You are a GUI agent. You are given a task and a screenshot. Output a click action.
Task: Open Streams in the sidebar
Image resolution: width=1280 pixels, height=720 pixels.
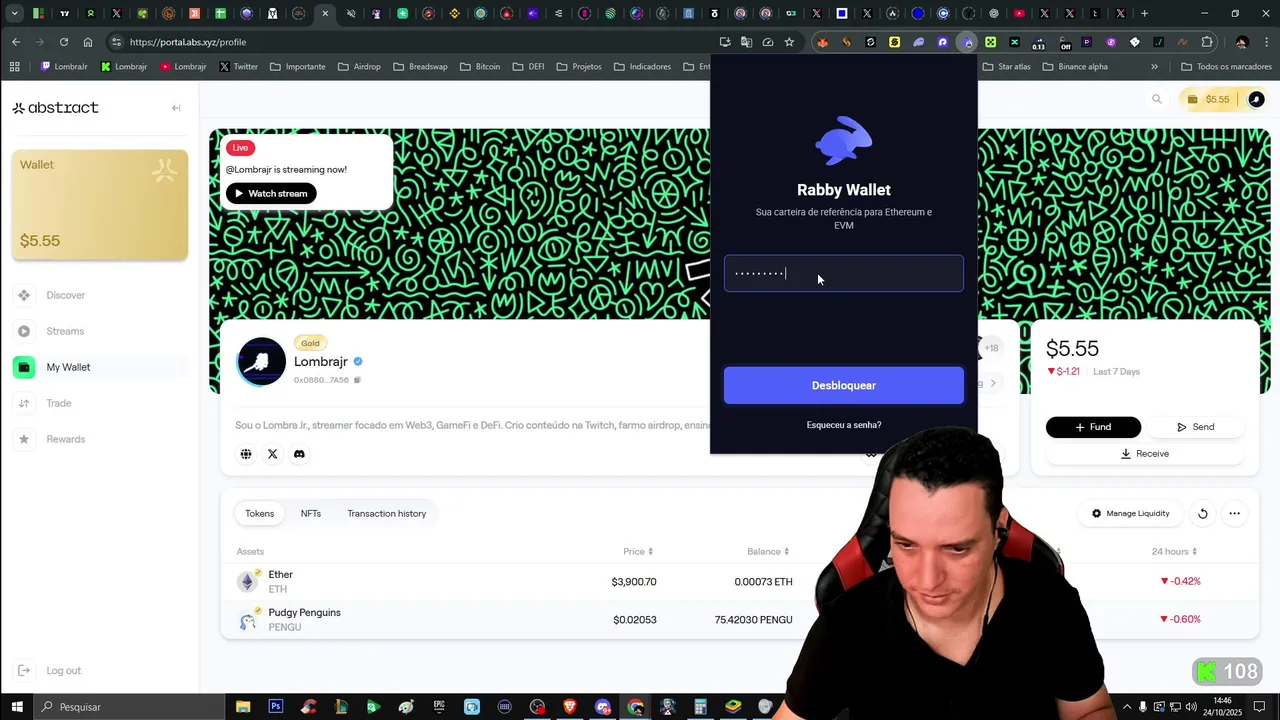click(65, 331)
